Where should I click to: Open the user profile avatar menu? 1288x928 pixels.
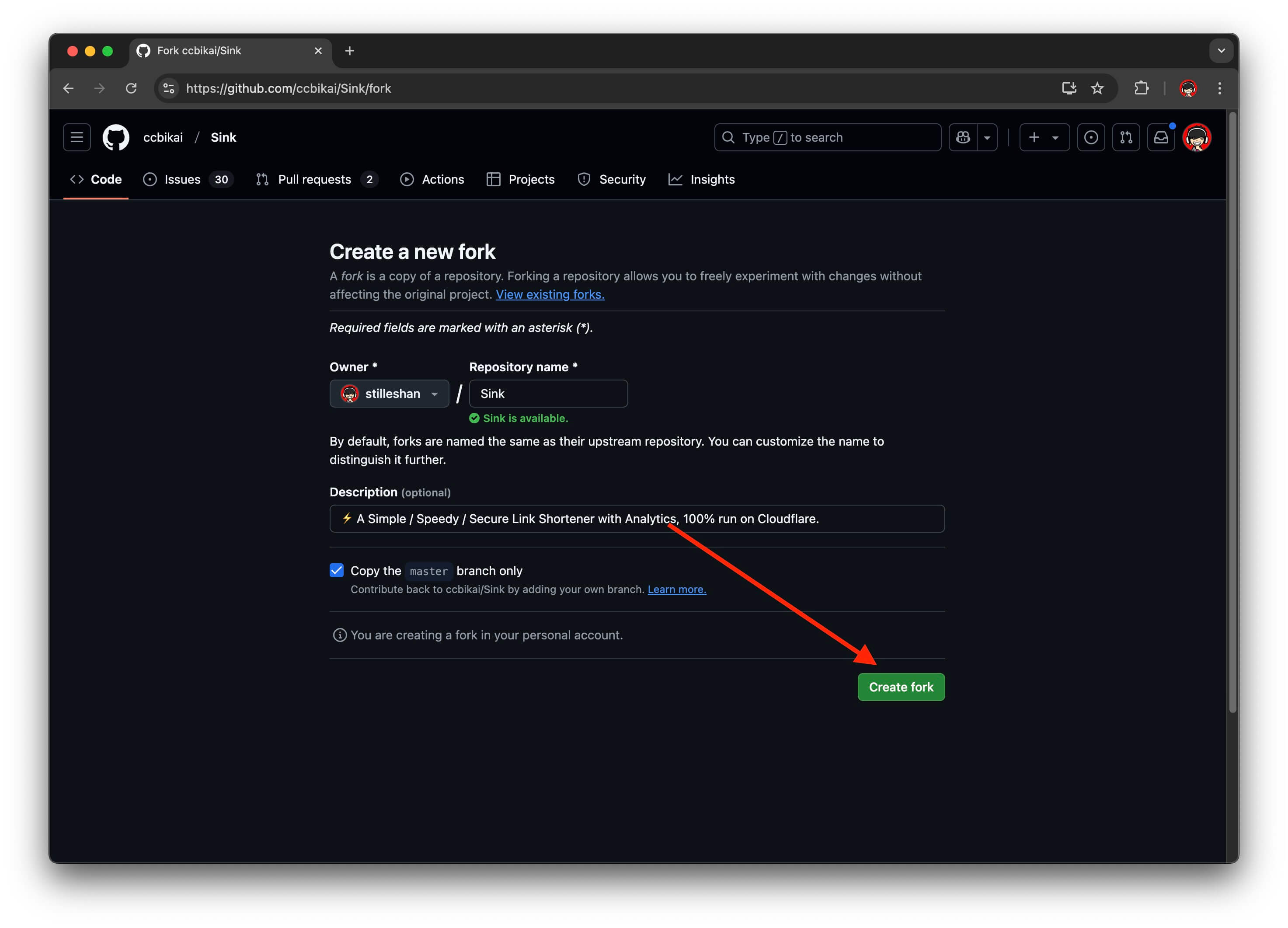pos(1197,137)
